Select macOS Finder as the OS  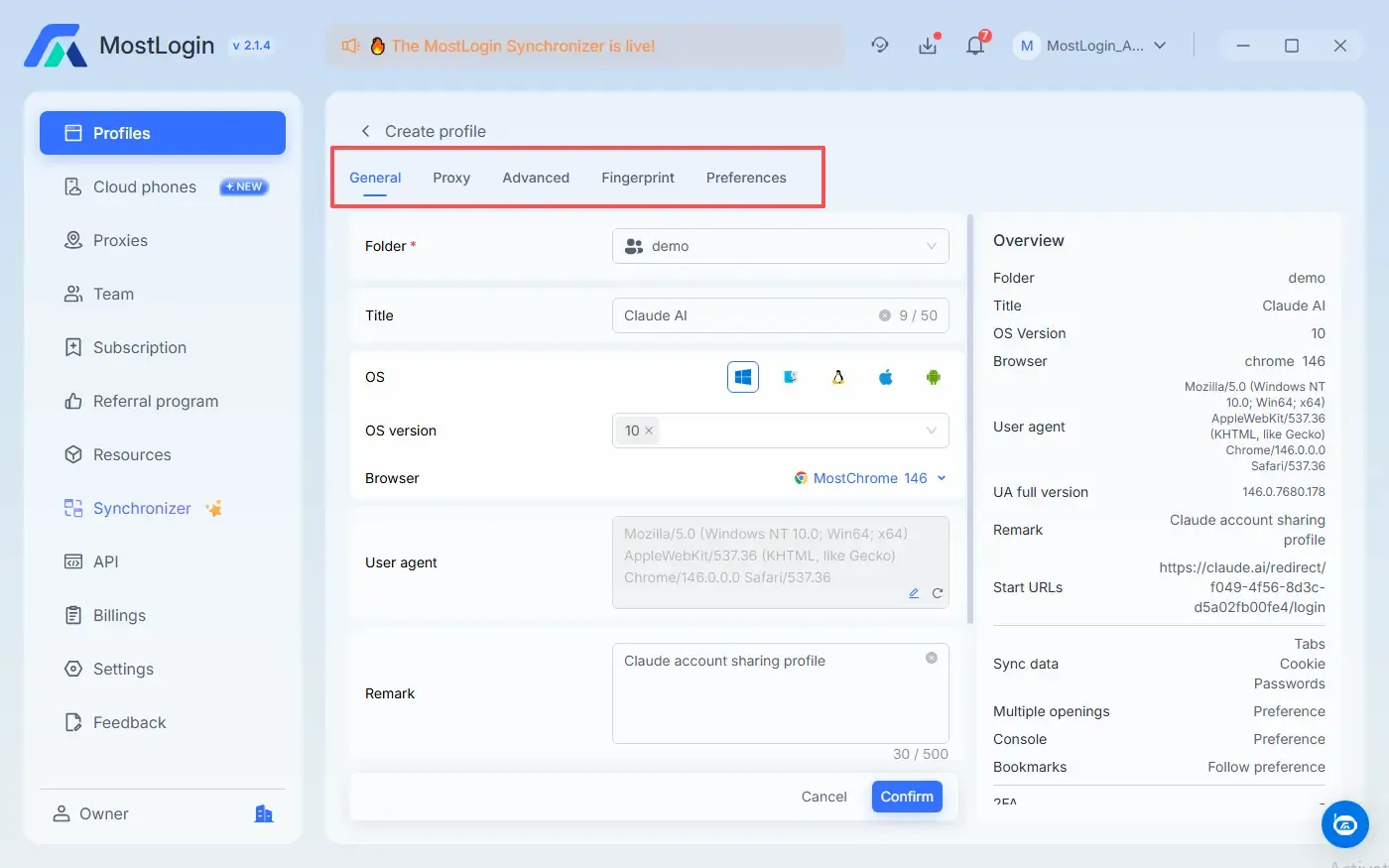[x=791, y=377]
